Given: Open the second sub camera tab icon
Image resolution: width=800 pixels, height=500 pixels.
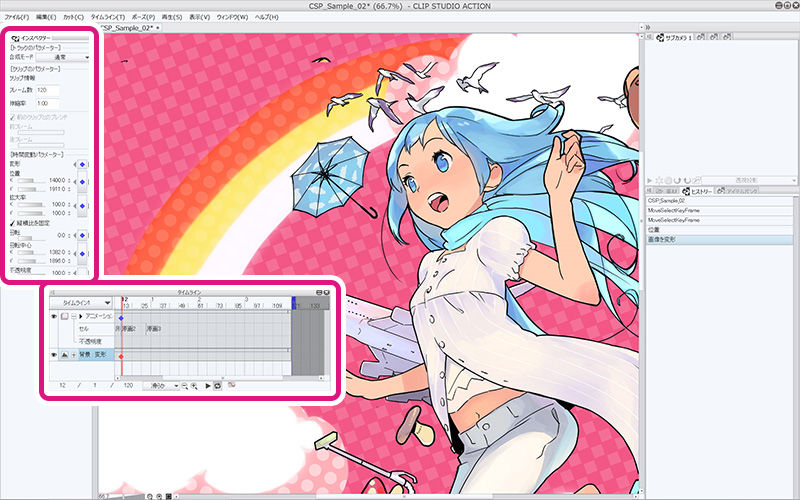Looking at the screenshot, I should (701, 37).
